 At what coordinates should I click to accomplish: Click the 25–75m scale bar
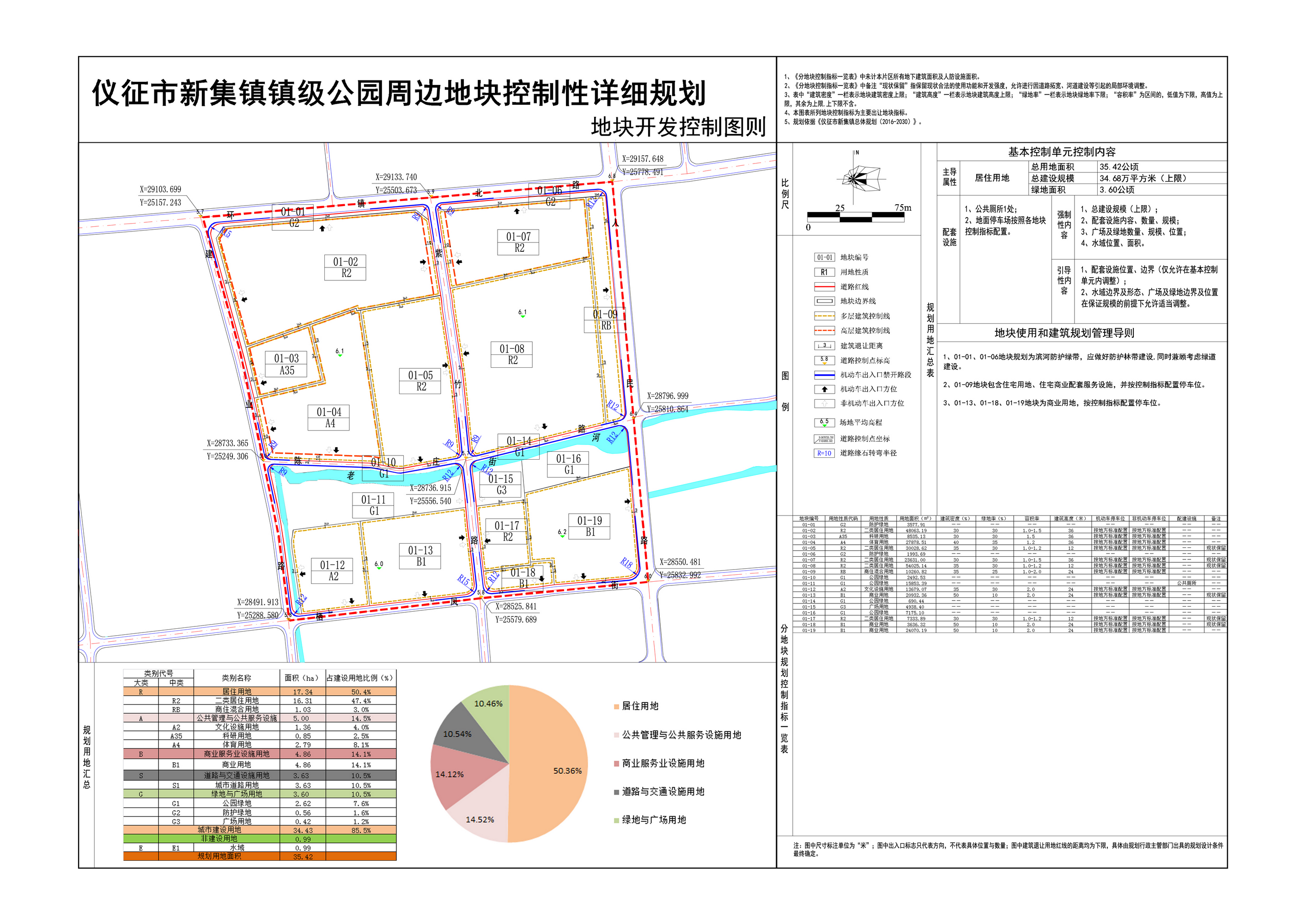pyautogui.click(x=856, y=218)
